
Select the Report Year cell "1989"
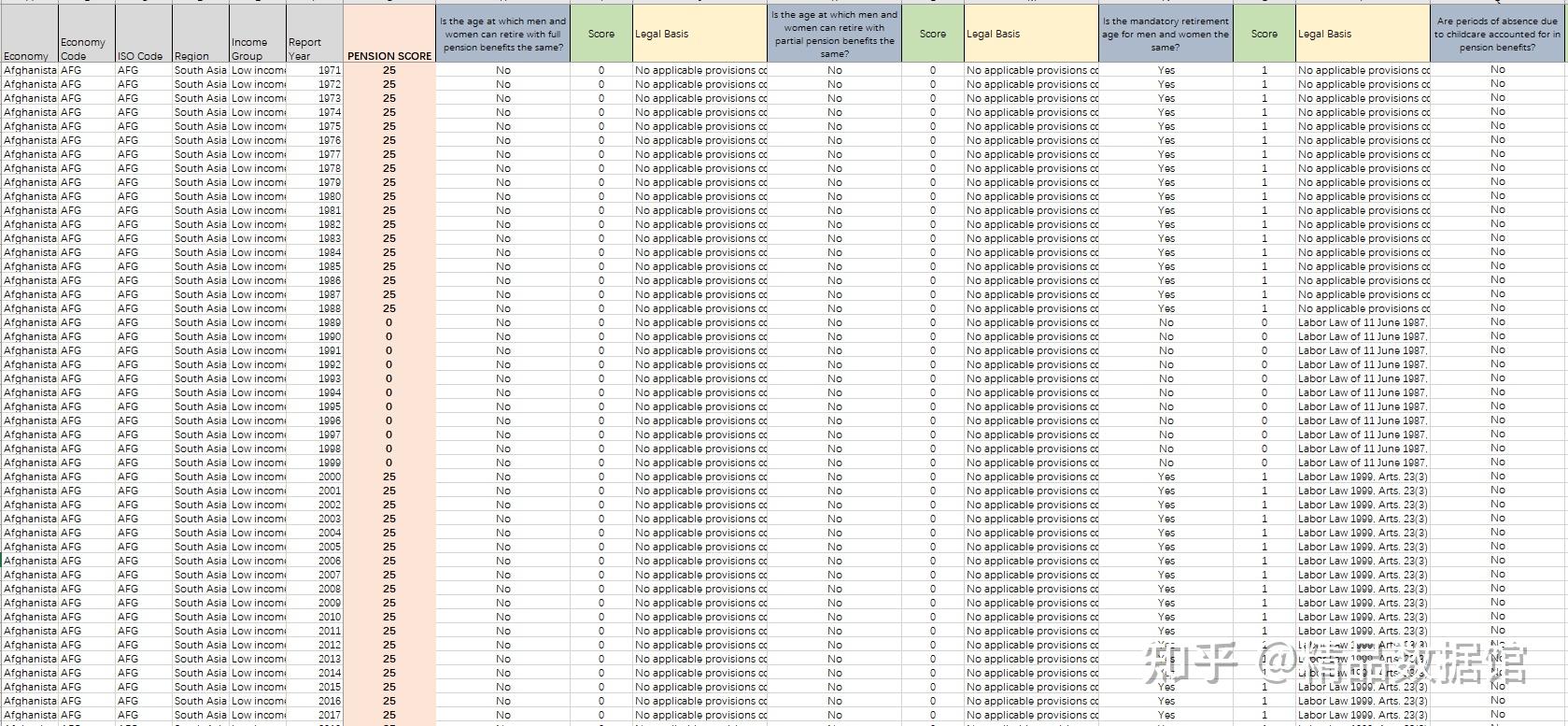[315, 322]
